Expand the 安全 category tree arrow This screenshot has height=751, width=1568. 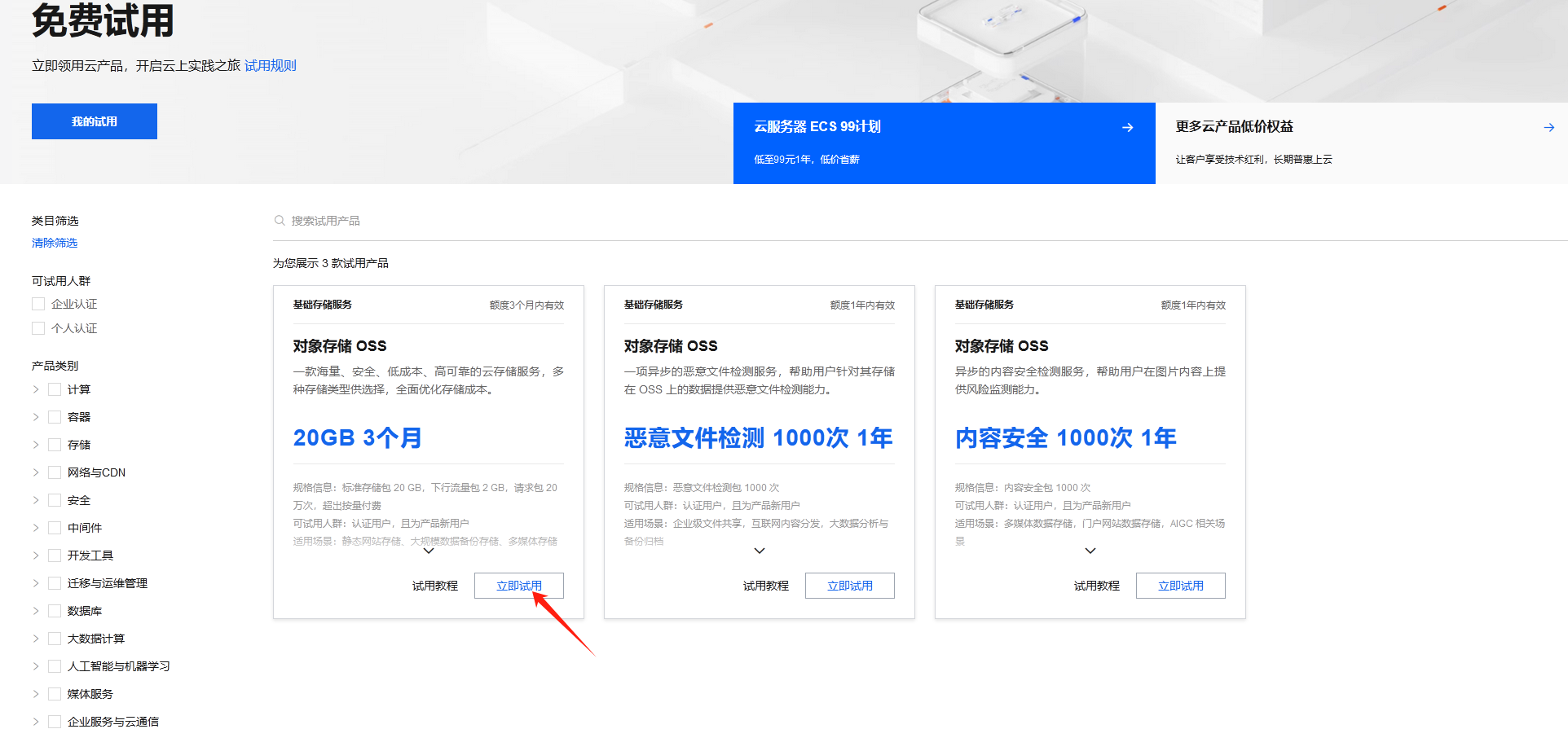pyautogui.click(x=36, y=500)
